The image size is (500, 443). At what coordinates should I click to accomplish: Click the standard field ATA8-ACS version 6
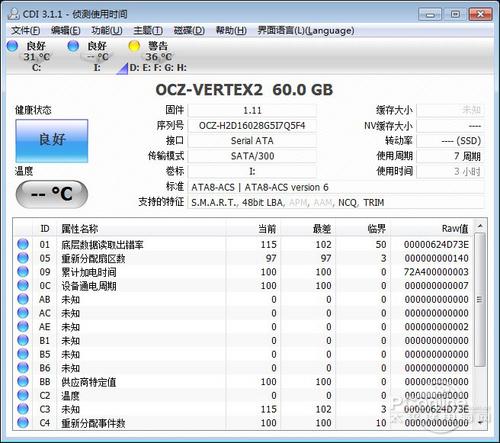(336, 187)
